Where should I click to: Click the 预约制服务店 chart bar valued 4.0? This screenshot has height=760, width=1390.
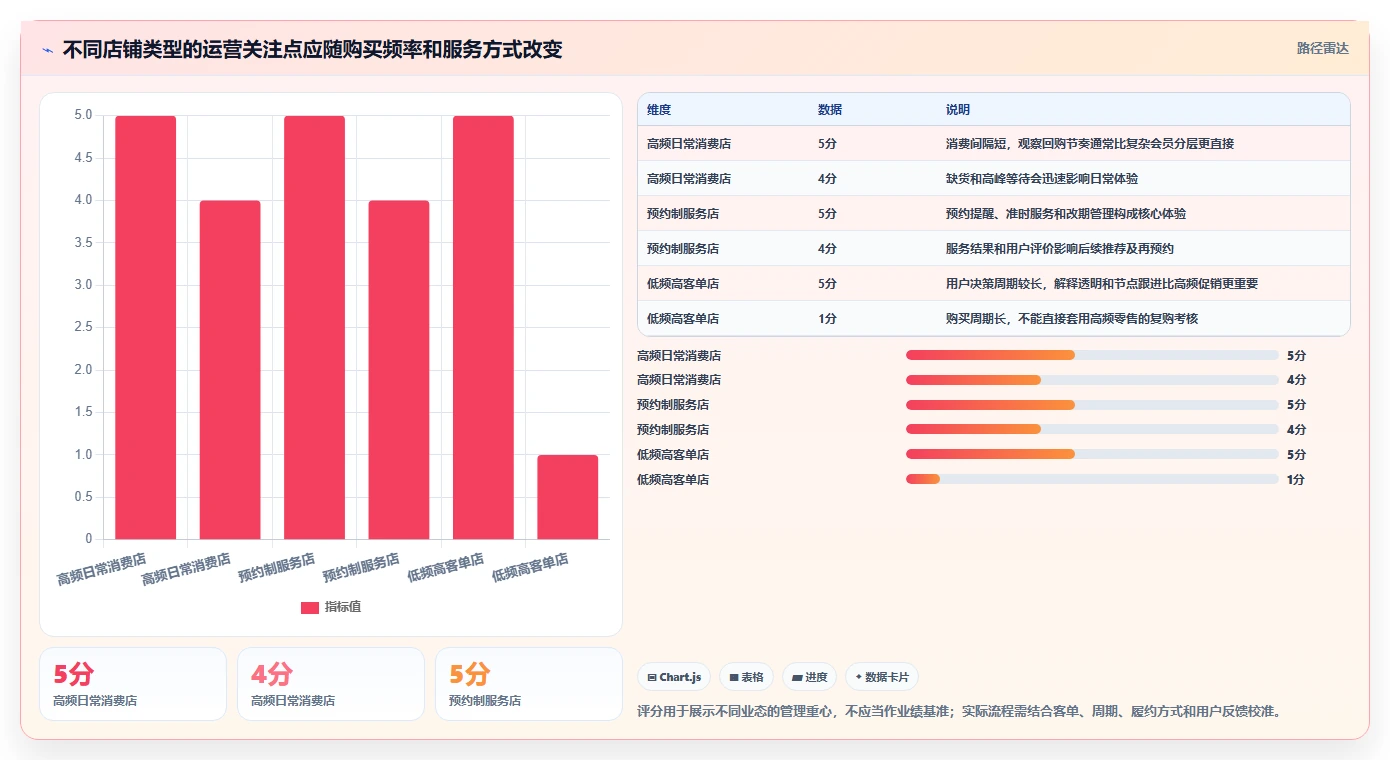(399, 370)
